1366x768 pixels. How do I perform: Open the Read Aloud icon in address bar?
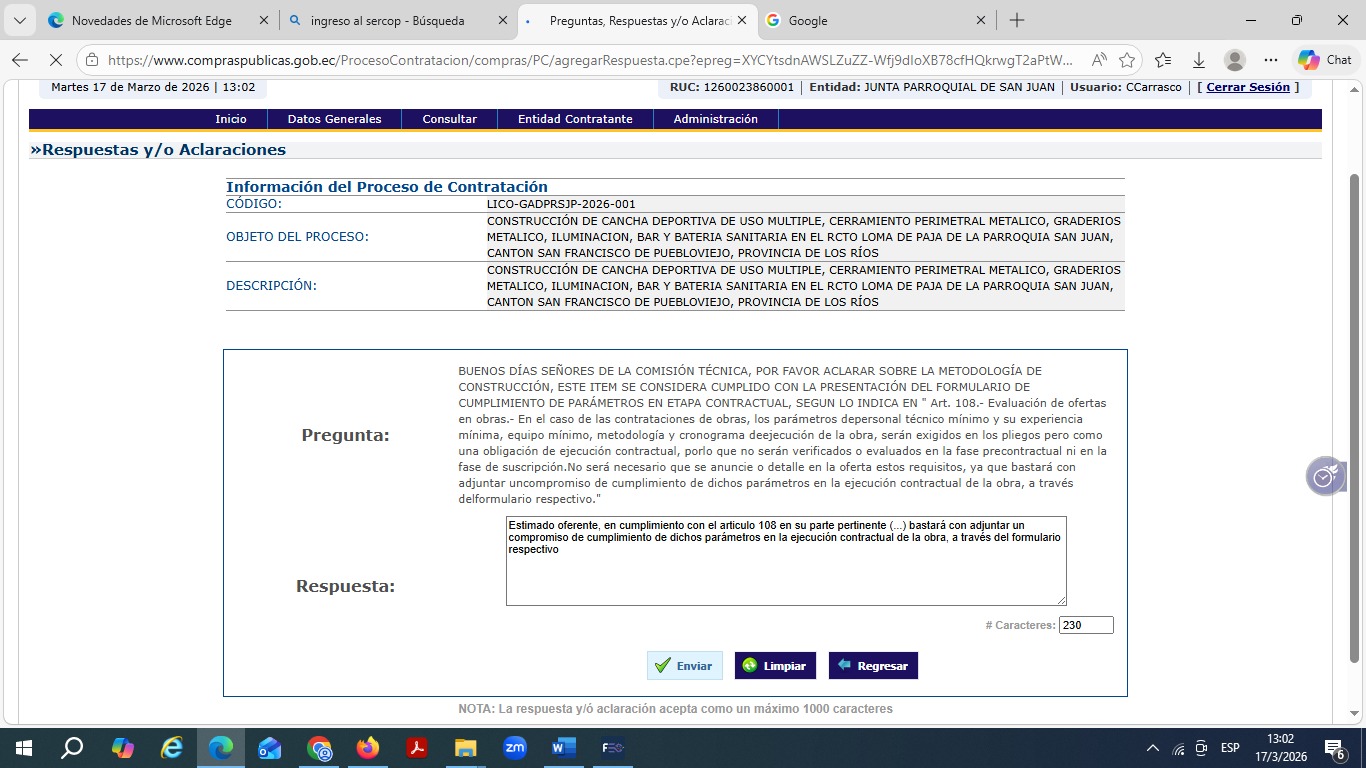tap(1099, 60)
